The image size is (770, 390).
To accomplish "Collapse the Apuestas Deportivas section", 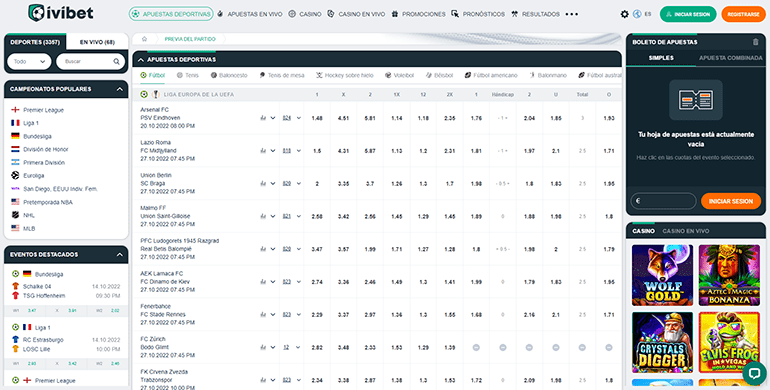I will point(141,60).
